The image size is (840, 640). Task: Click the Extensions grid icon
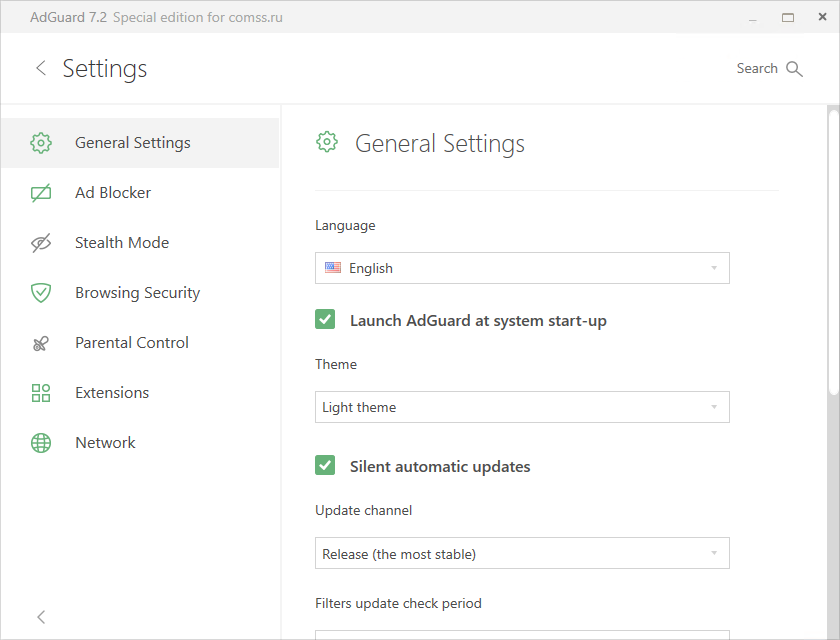[x=41, y=393]
